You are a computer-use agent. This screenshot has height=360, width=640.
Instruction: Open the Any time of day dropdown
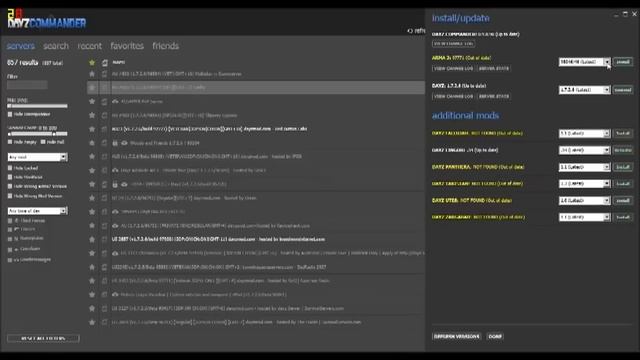38,211
